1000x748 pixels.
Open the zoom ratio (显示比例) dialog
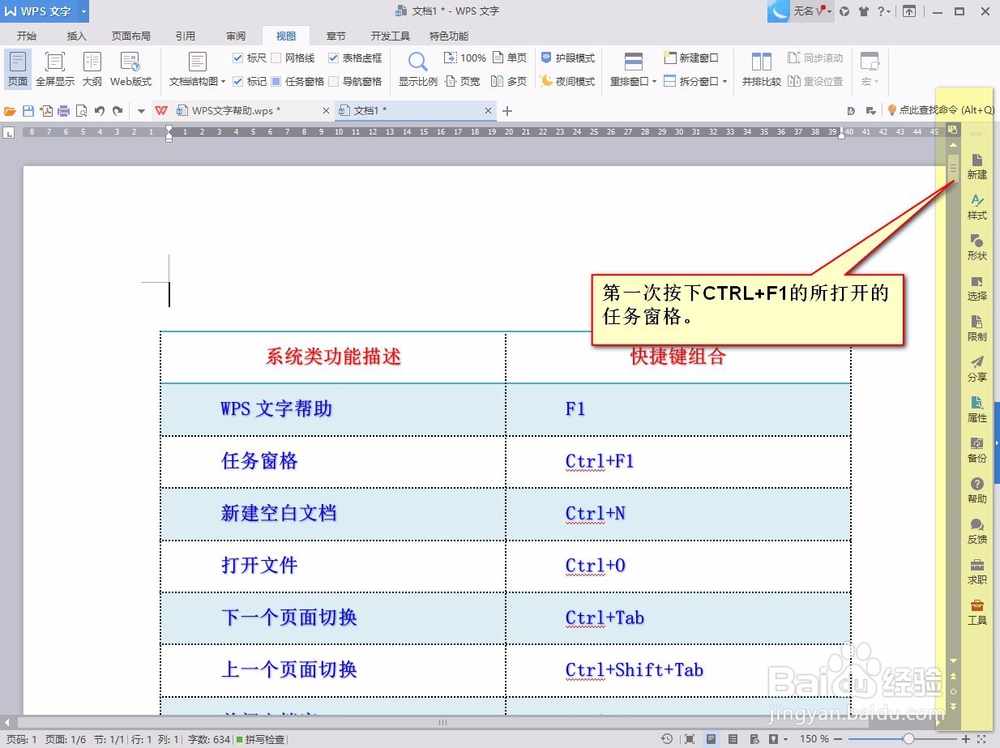point(418,69)
